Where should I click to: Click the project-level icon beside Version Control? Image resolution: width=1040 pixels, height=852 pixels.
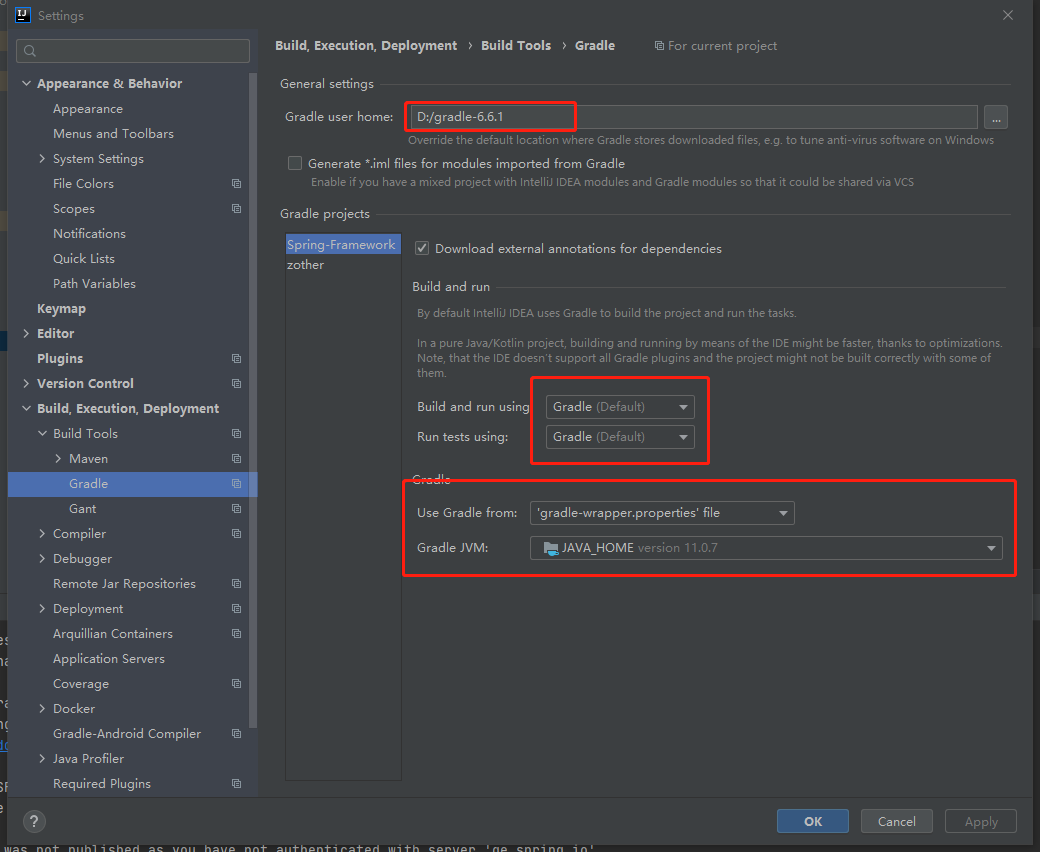236,384
